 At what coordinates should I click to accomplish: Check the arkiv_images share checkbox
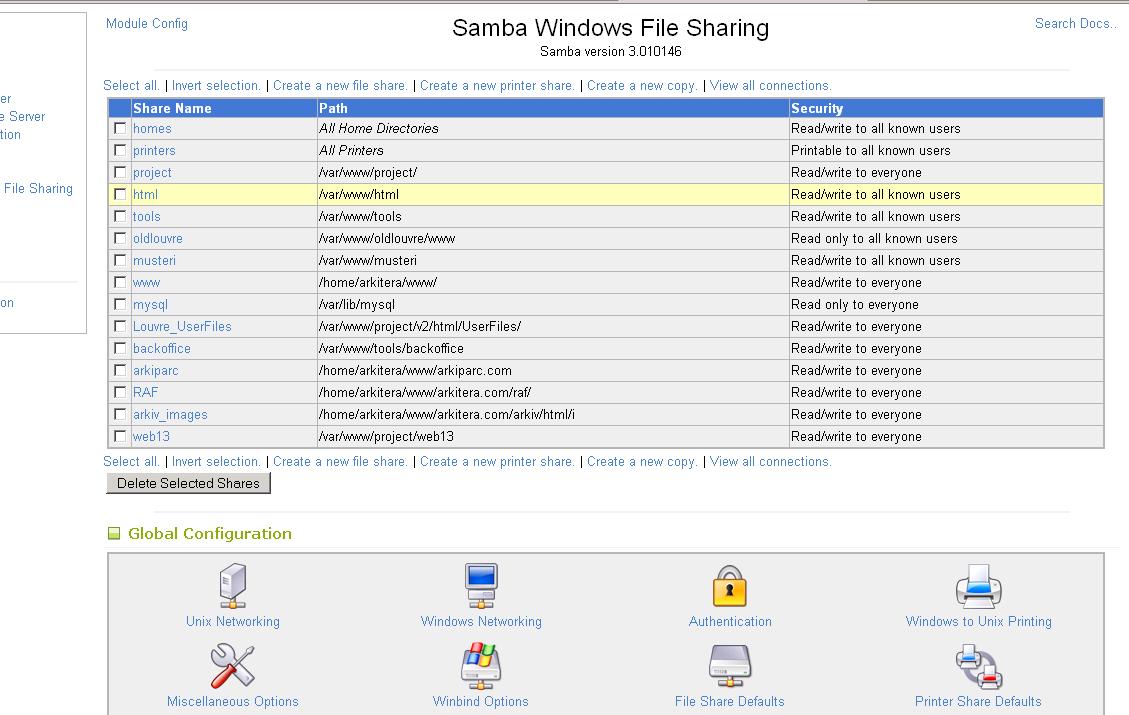tap(120, 414)
